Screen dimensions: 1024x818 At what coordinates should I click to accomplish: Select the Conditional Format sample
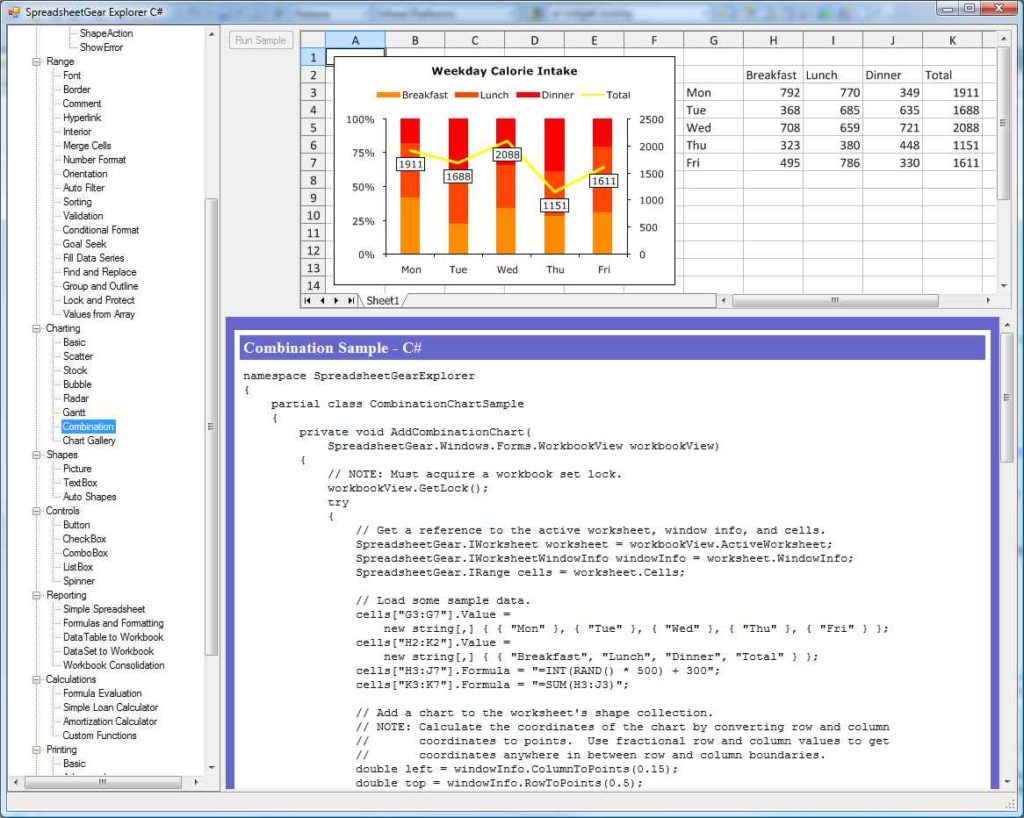(100, 230)
